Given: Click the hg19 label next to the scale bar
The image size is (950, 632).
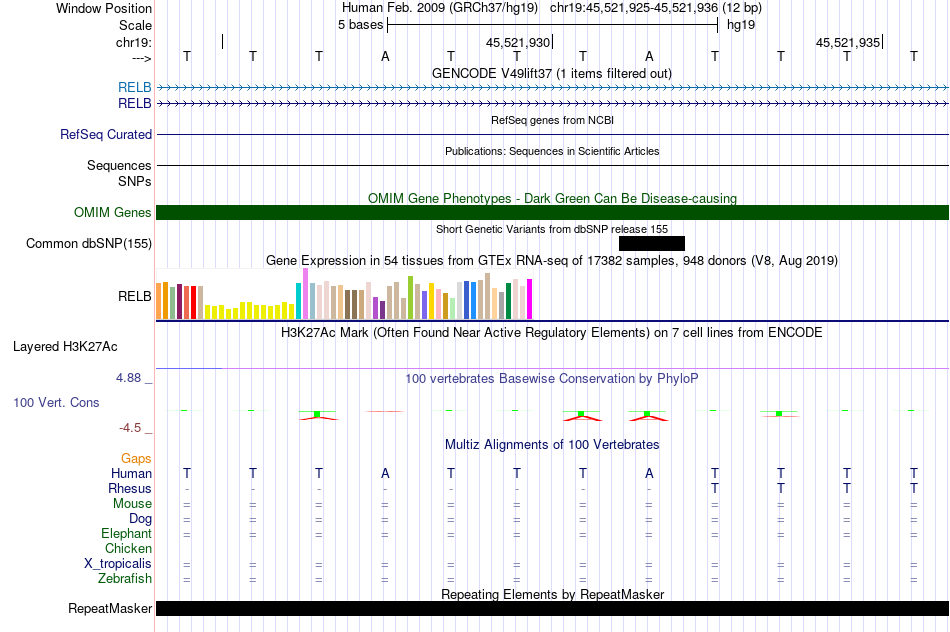Looking at the screenshot, I should (x=741, y=25).
